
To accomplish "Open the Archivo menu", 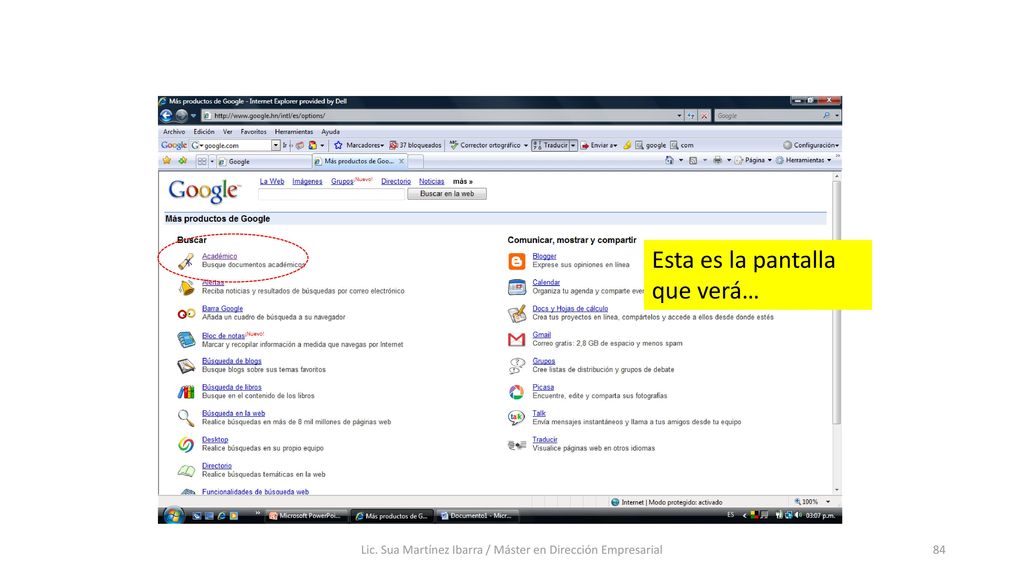I will click(x=174, y=132).
